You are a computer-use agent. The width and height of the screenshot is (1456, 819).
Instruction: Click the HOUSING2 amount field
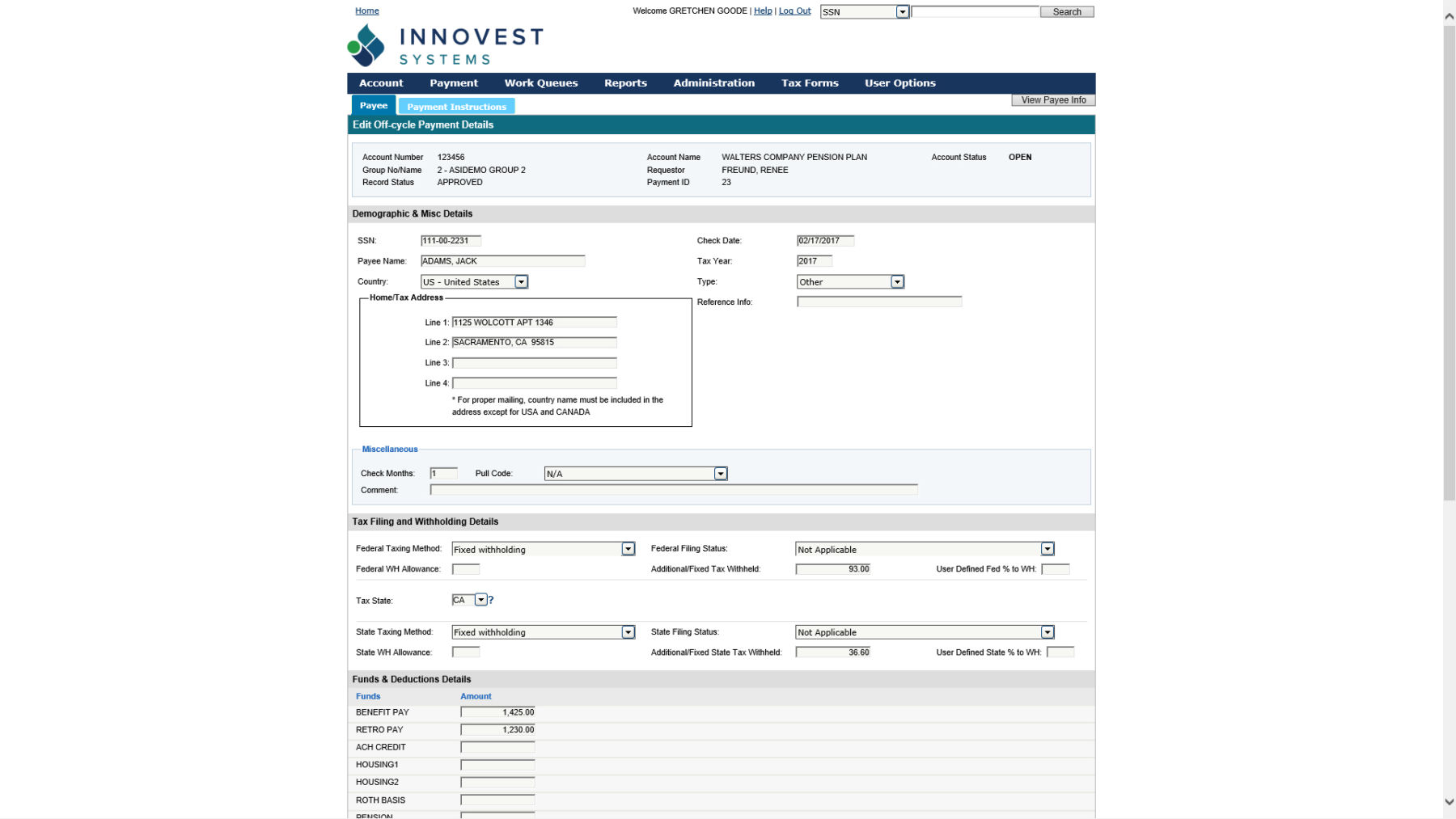(x=497, y=783)
